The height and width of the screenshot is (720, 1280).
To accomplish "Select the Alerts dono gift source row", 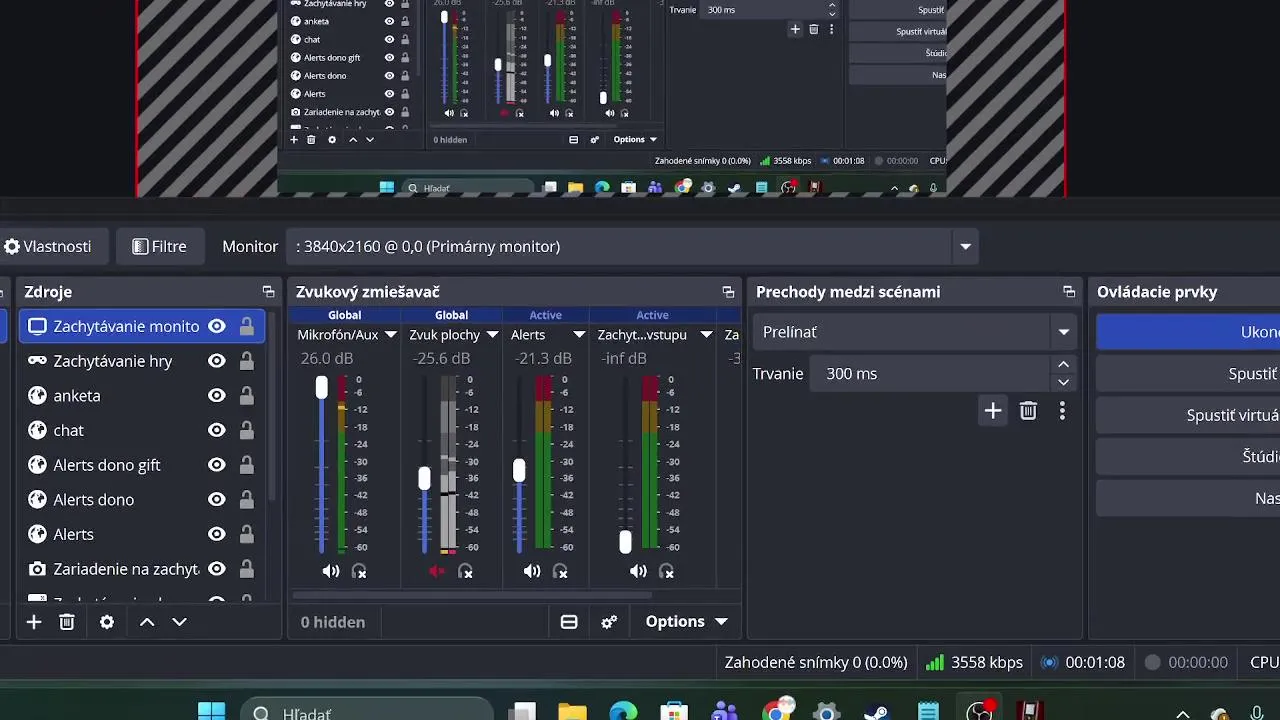I will click(142, 465).
